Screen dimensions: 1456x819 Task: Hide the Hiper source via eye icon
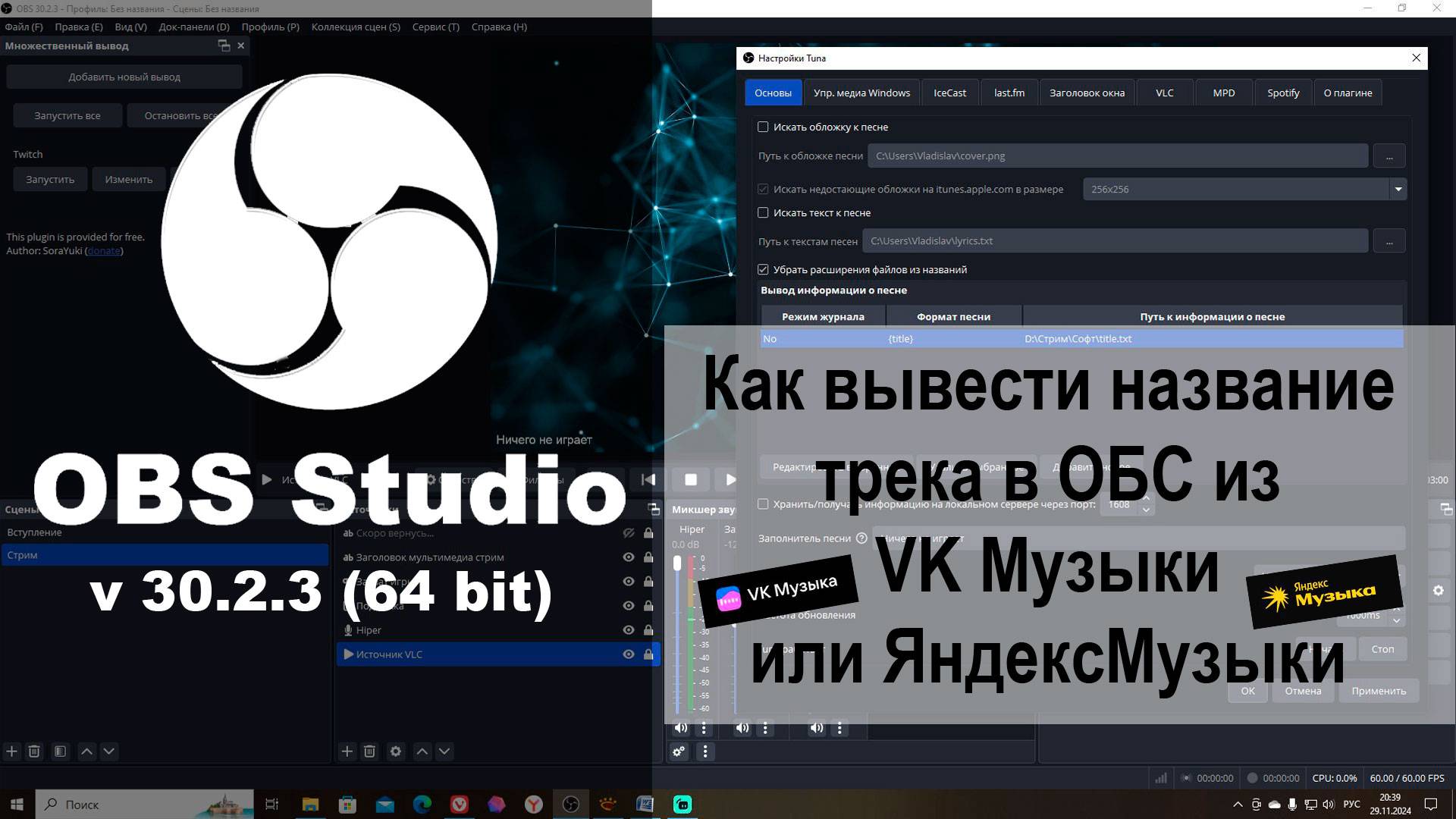pyautogui.click(x=629, y=630)
